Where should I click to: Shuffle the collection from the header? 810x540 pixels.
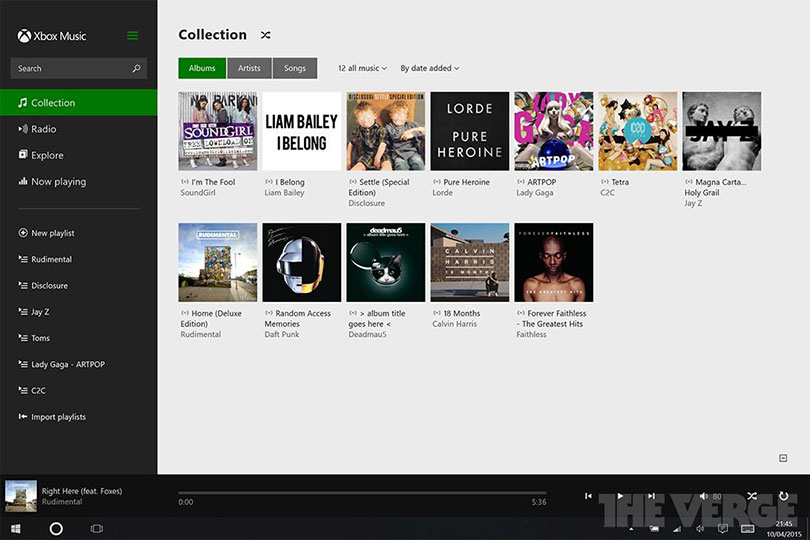(266, 35)
